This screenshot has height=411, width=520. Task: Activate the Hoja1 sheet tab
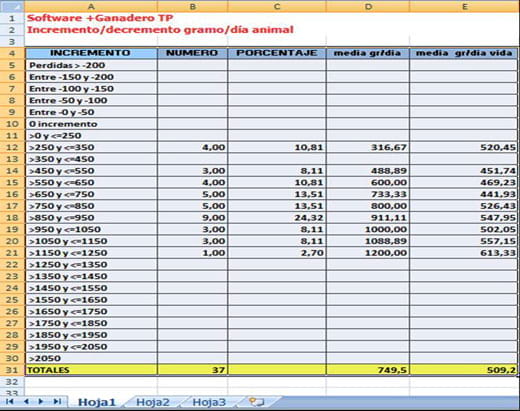tap(97, 402)
